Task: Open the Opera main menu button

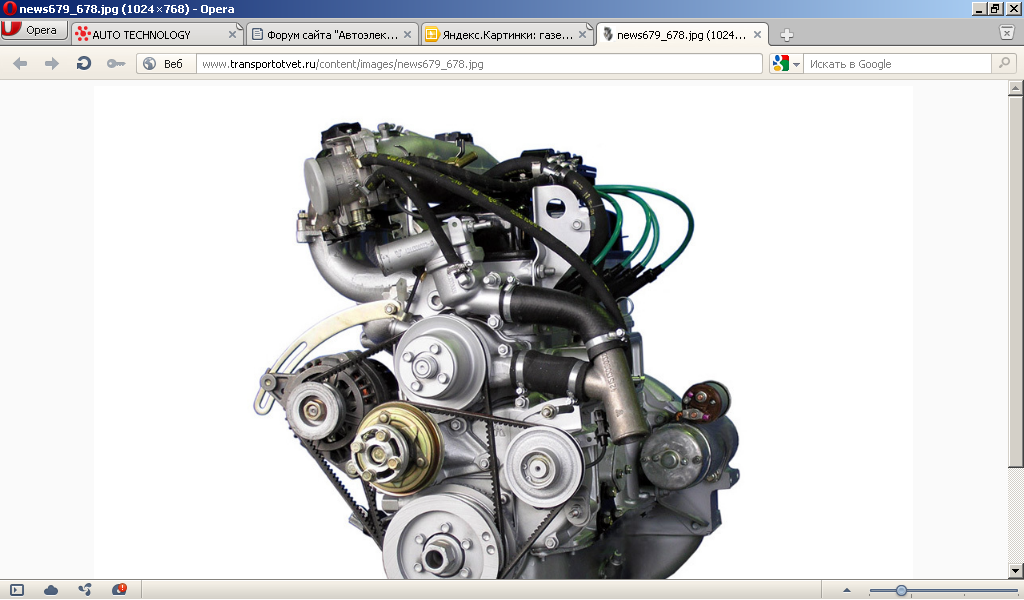Action: click(x=34, y=31)
